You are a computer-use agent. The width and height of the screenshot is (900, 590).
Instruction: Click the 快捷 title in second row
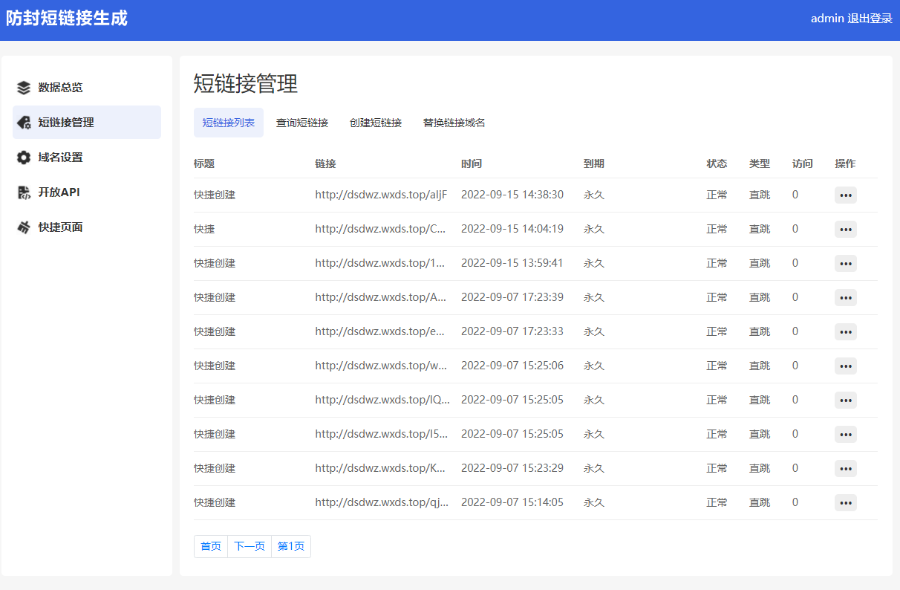point(204,229)
